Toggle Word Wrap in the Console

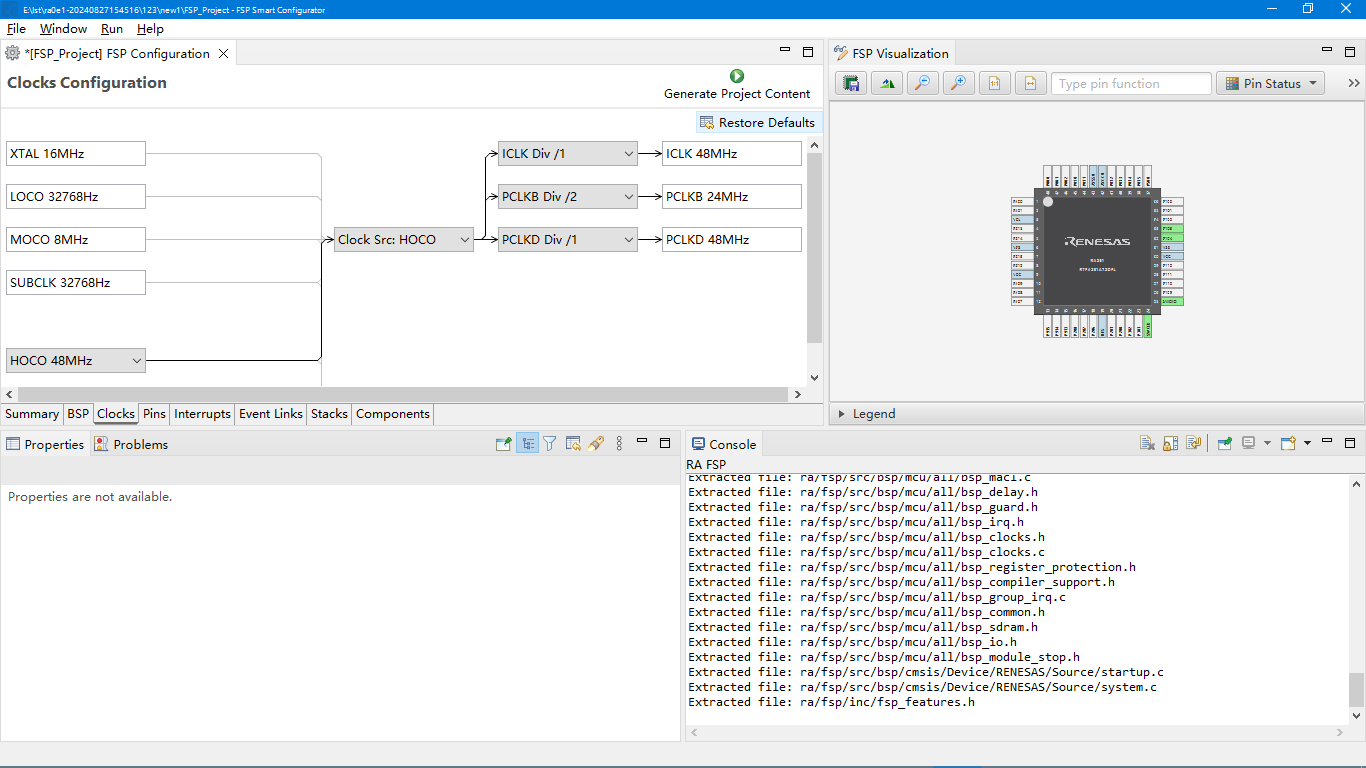pos(1193,444)
